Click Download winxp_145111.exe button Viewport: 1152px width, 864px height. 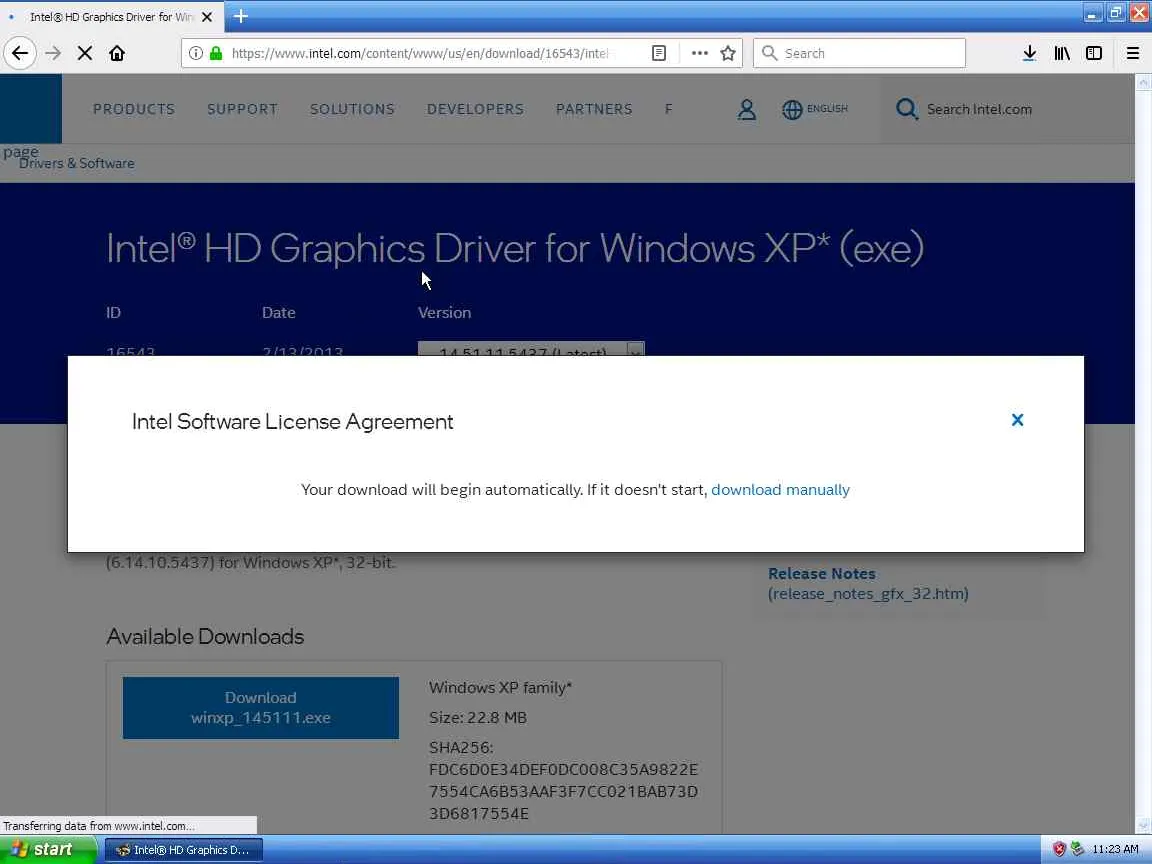pyautogui.click(x=261, y=708)
